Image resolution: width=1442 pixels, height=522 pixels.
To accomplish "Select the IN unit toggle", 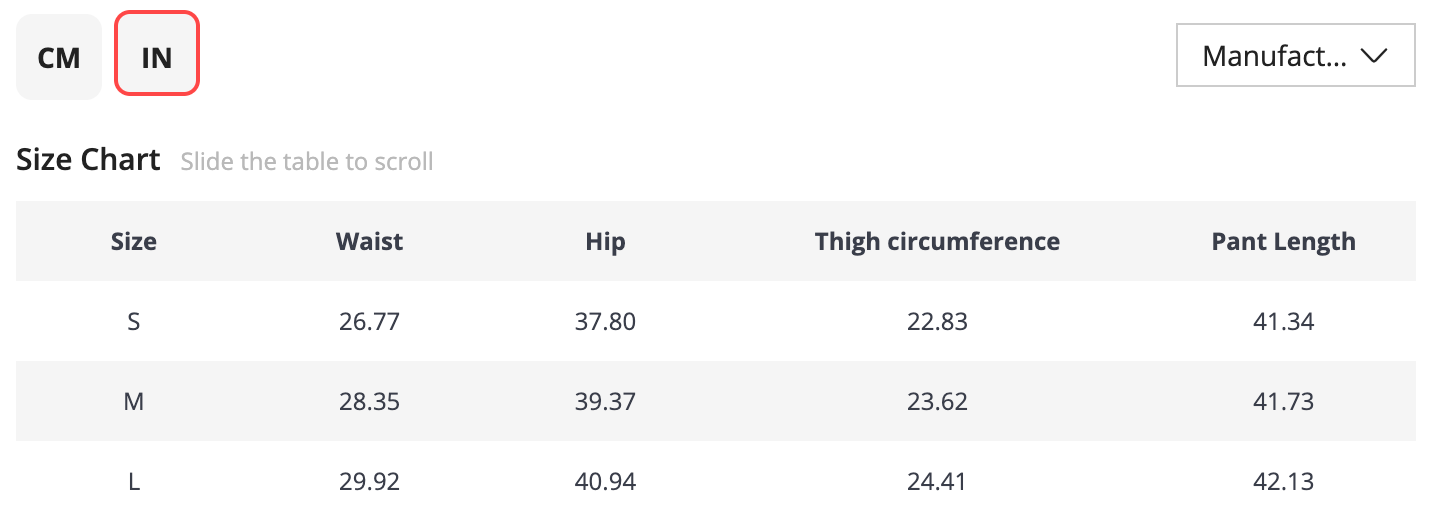I will [x=157, y=58].
